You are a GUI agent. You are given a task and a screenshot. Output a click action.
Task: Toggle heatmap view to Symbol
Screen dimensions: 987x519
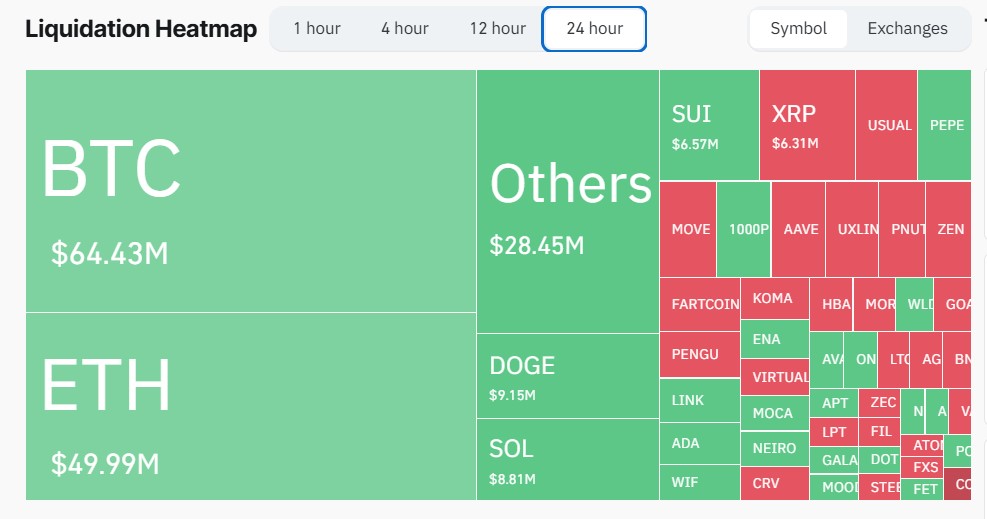[798, 28]
